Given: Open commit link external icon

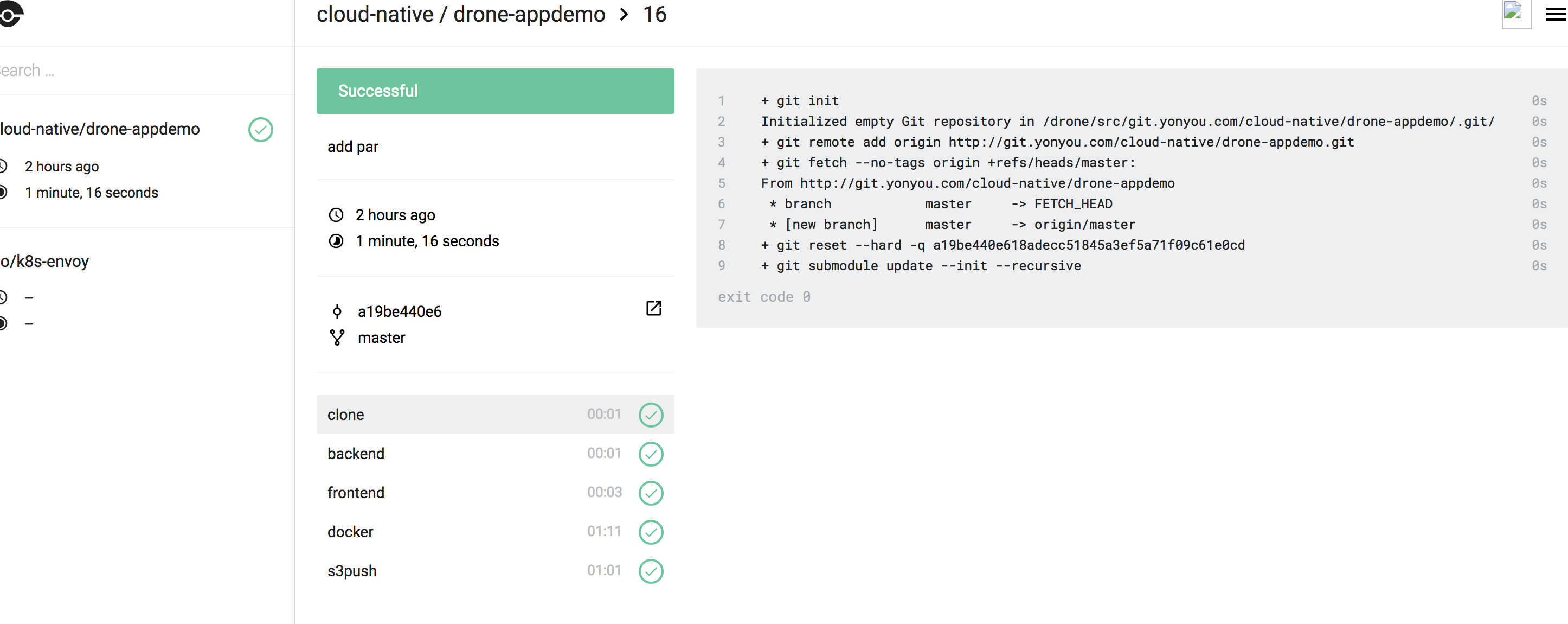Looking at the screenshot, I should click(653, 308).
